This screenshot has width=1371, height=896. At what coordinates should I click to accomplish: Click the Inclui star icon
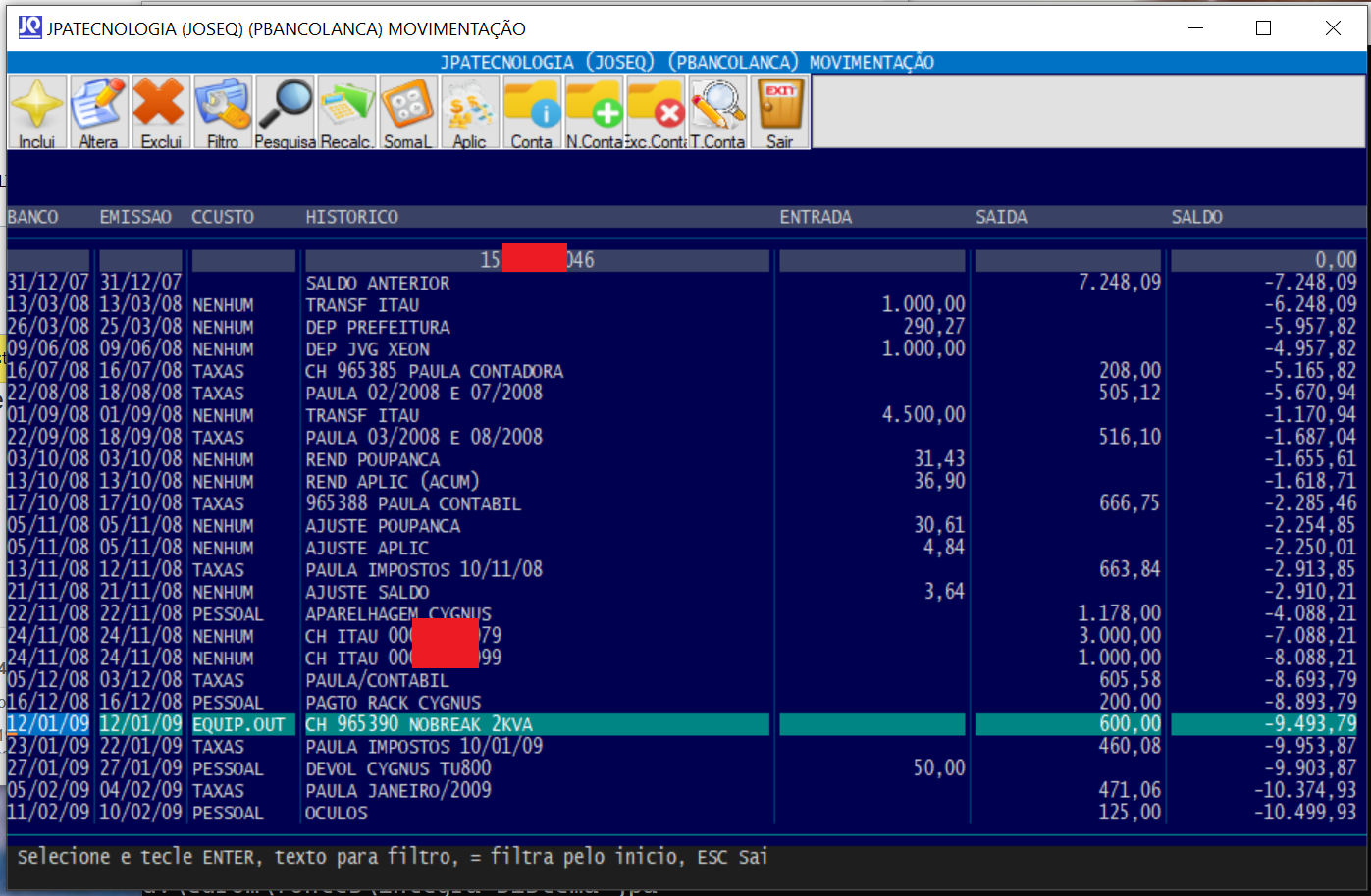click(x=37, y=111)
